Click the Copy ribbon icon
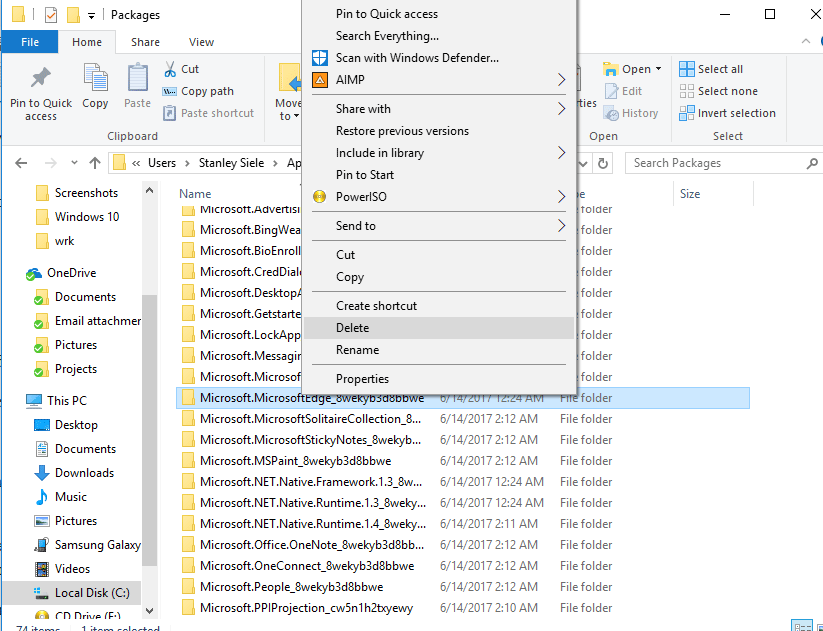Screen dimensions: 823x631 coord(95,79)
